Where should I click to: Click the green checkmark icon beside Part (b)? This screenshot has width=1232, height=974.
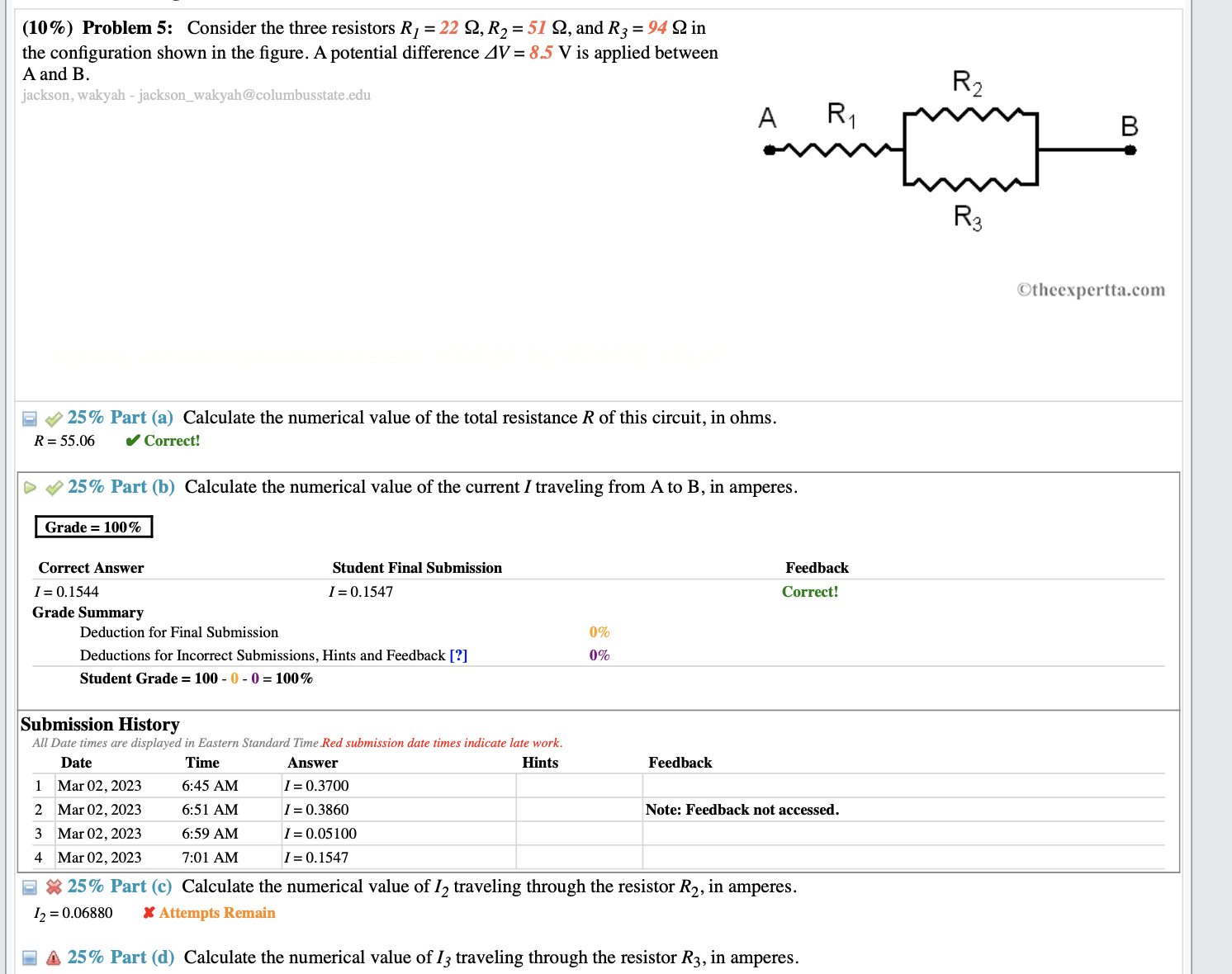tap(53, 488)
